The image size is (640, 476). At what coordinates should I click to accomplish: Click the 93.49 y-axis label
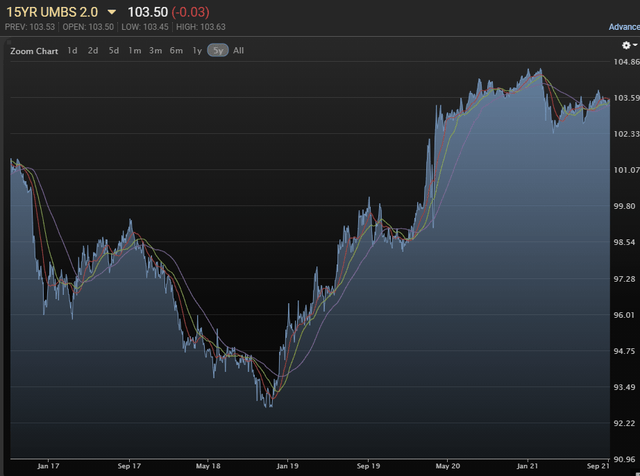pyautogui.click(x=624, y=387)
